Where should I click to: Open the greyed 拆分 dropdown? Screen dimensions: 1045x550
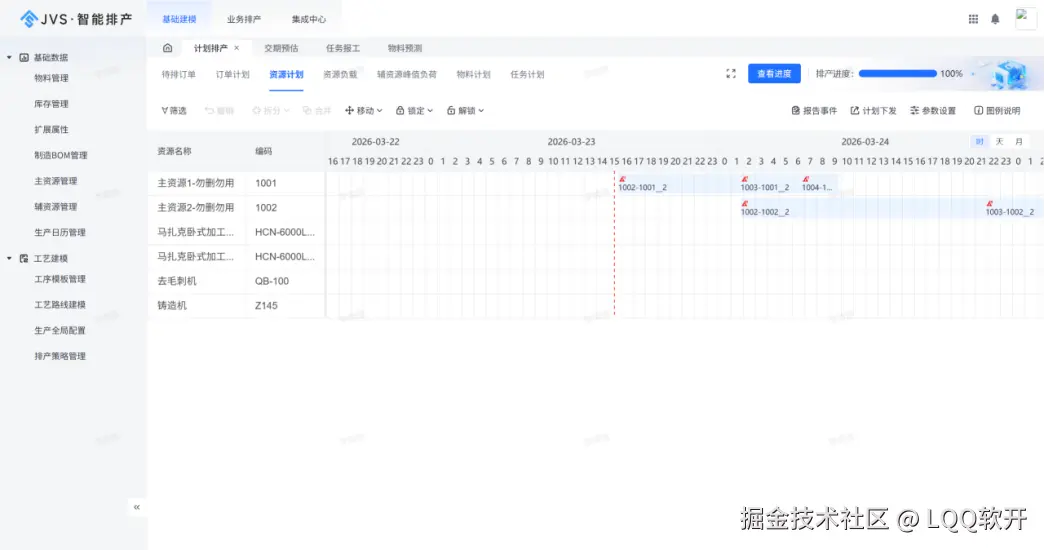pyautogui.click(x=270, y=111)
